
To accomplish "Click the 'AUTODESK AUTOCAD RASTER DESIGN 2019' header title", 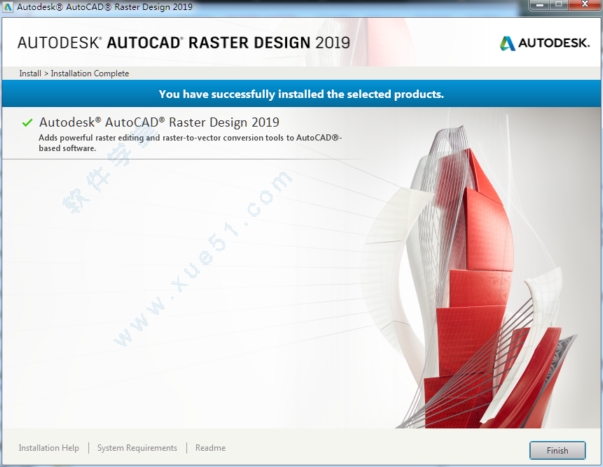I will pyautogui.click(x=184, y=43).
